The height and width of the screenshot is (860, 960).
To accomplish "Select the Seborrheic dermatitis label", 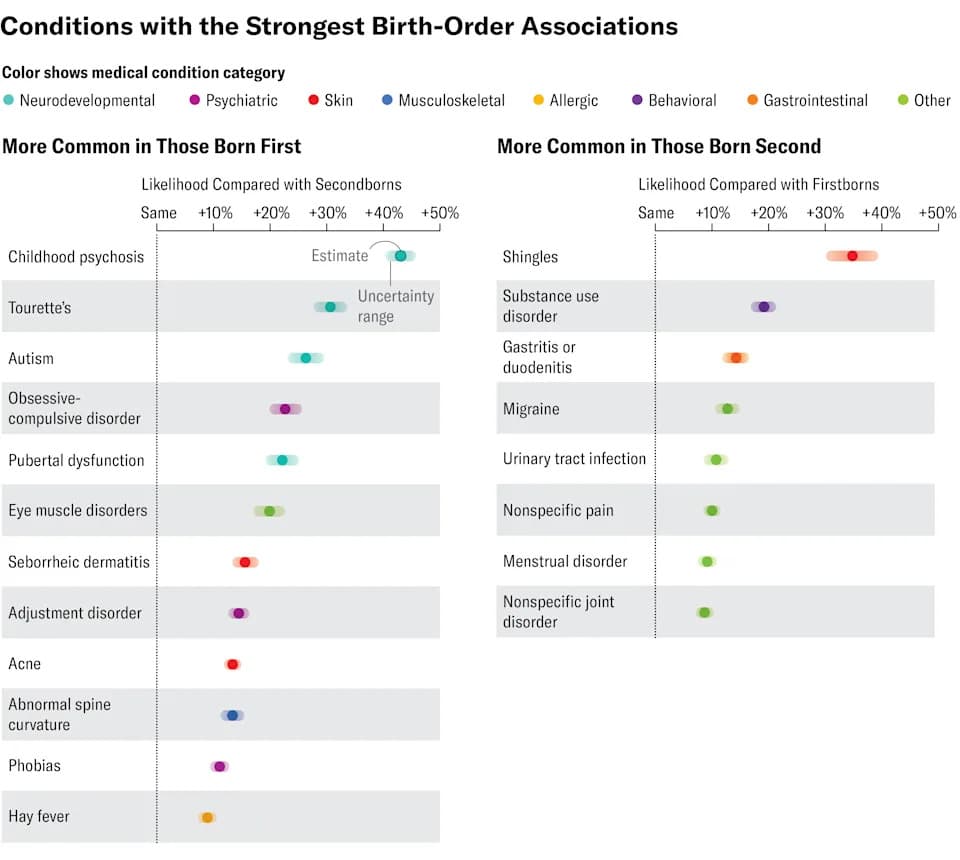I will coord(78,561).
